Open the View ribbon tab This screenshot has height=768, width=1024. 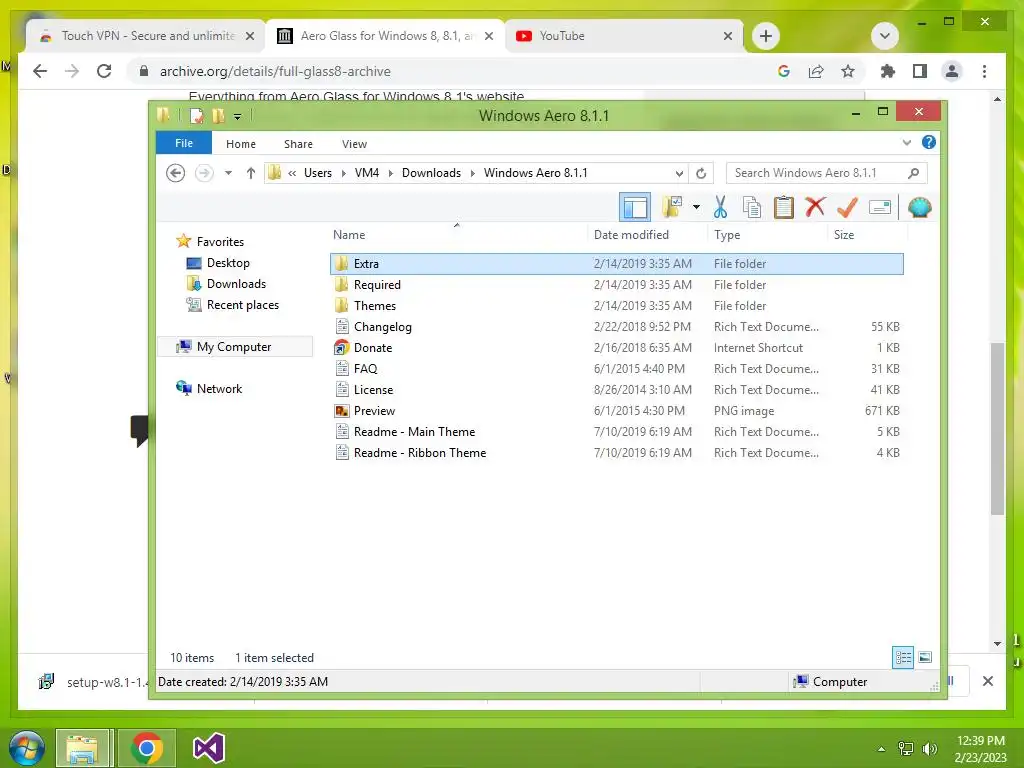pos(354,144)
